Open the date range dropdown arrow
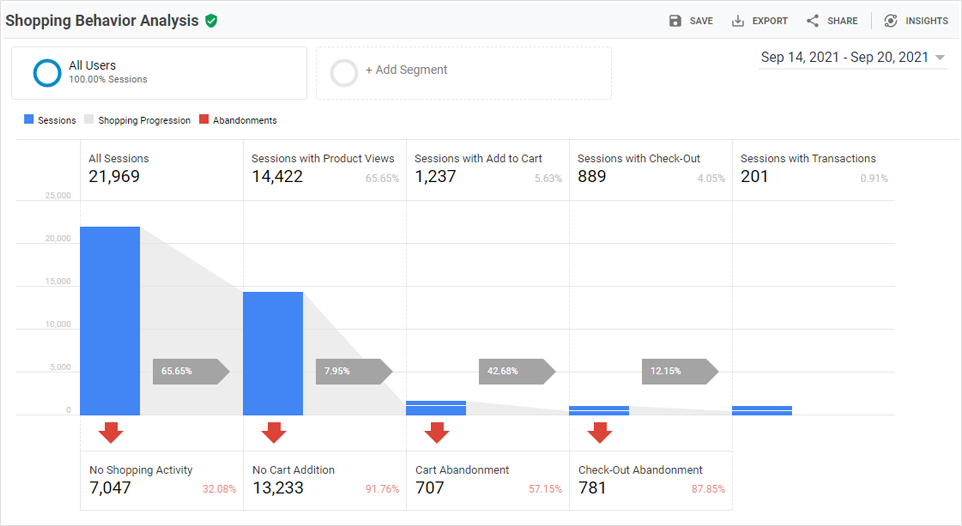The width and height of the screenshot is (962, 526). tap(940, 58)
